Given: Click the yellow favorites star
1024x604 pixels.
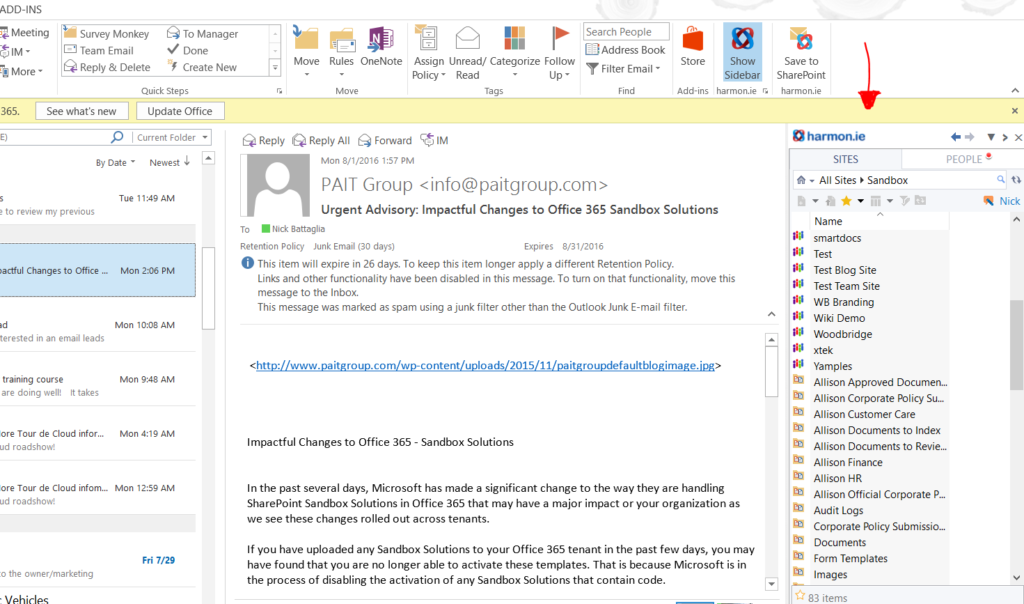Looking at the screenshot, I should [846, 200].
